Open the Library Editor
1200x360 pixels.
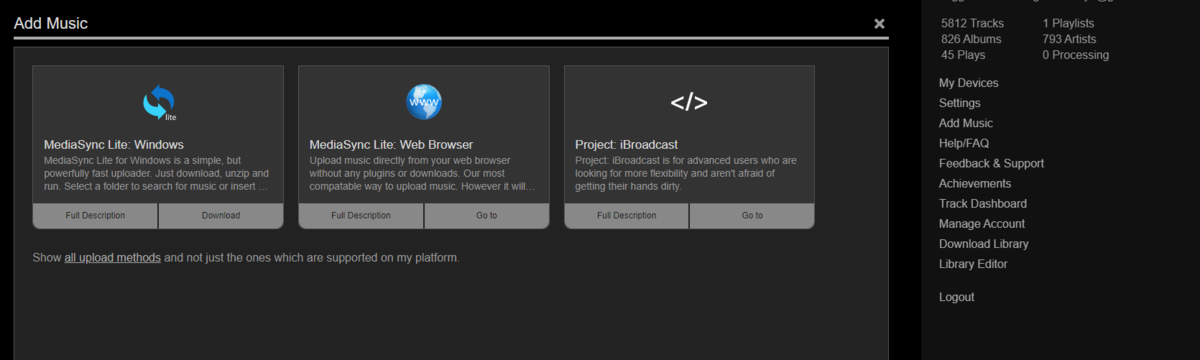pos(973,264)
